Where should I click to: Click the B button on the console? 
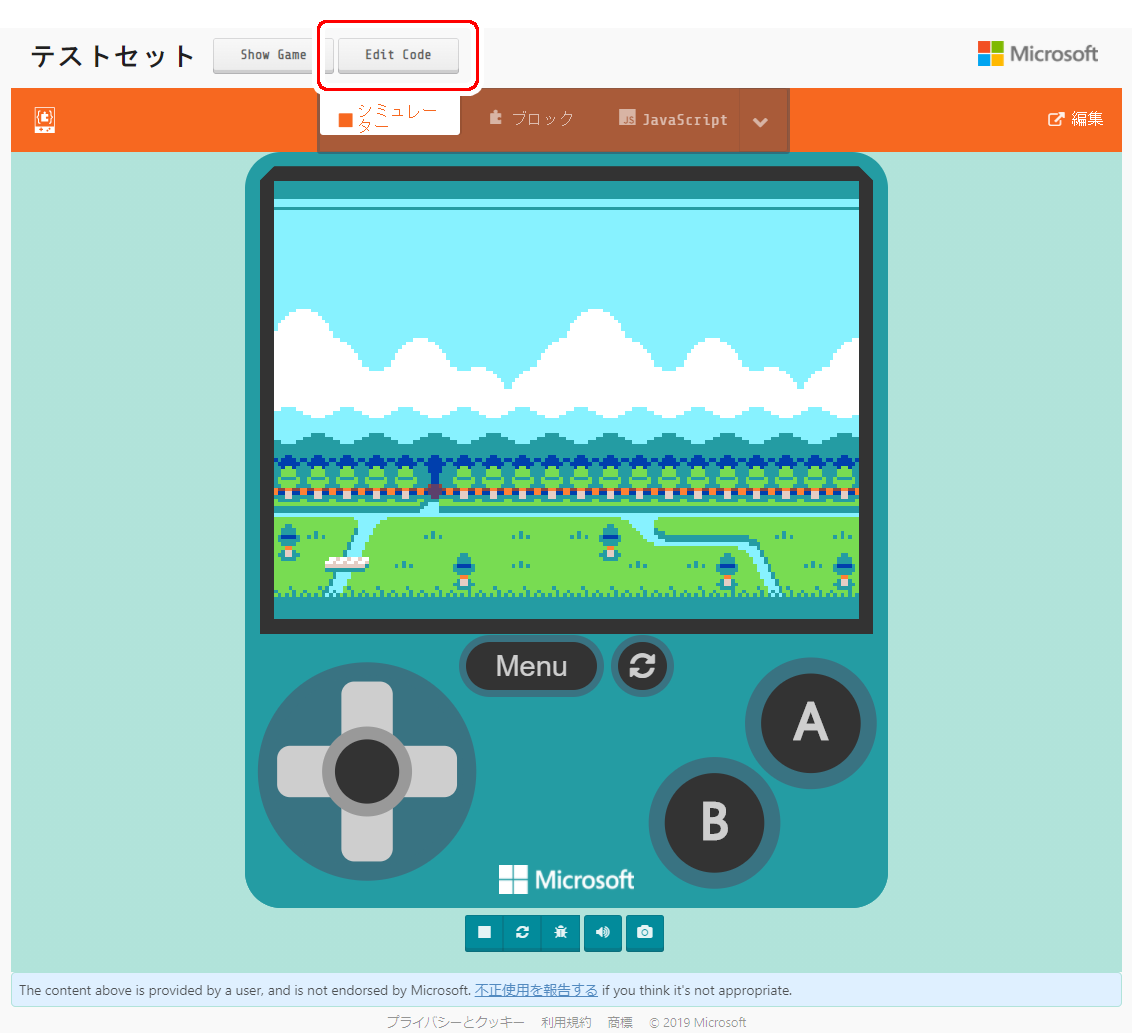(x=714, y=822)
